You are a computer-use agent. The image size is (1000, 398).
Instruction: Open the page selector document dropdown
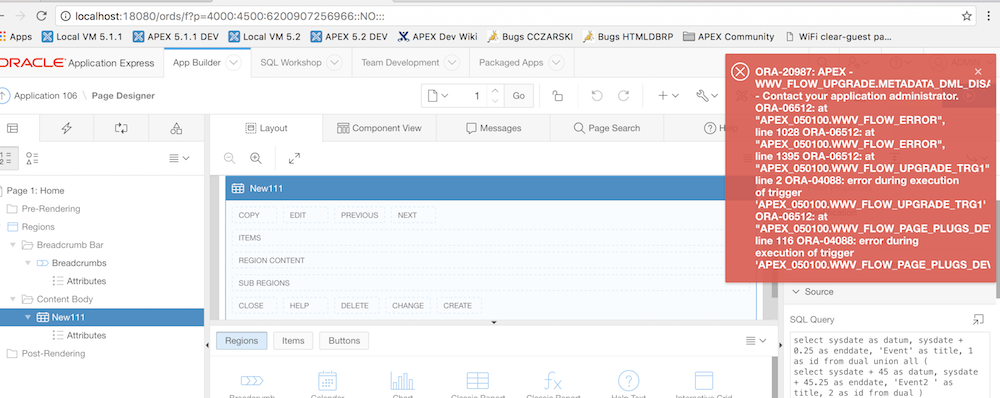pos(438,96)
